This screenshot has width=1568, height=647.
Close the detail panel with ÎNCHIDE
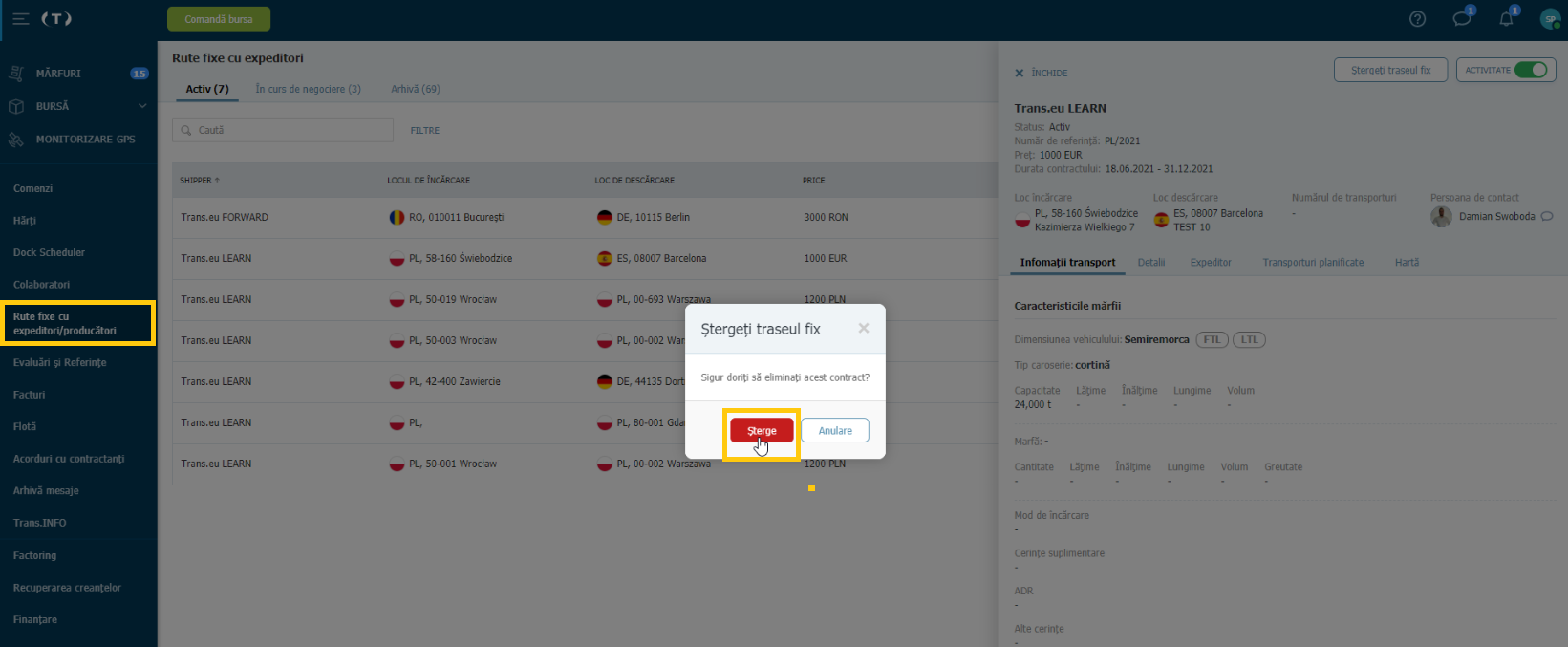[1042, 73]
